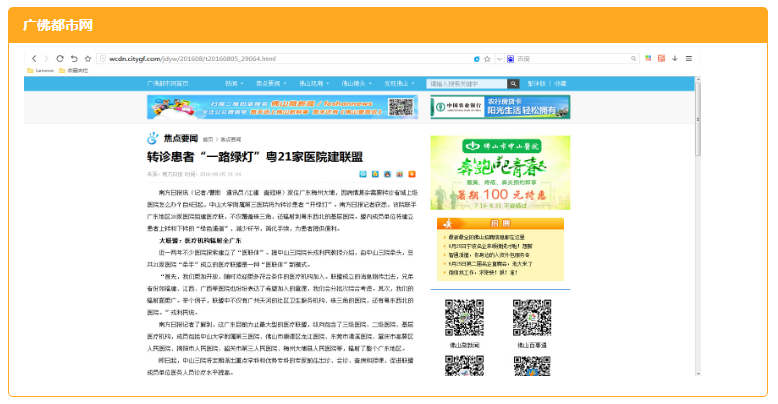Go back with the browser back arrow
The image size is (778, 404).
tap(34, 59)
